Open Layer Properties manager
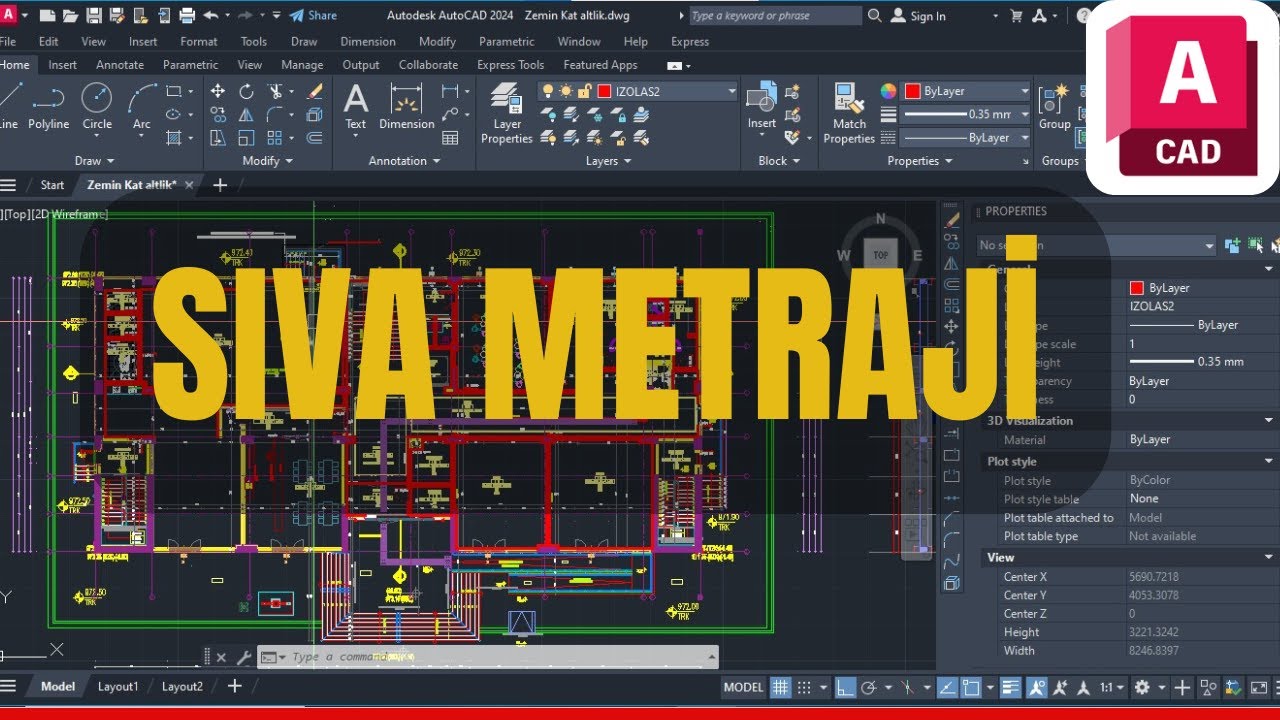 click(x=507, y=114)
